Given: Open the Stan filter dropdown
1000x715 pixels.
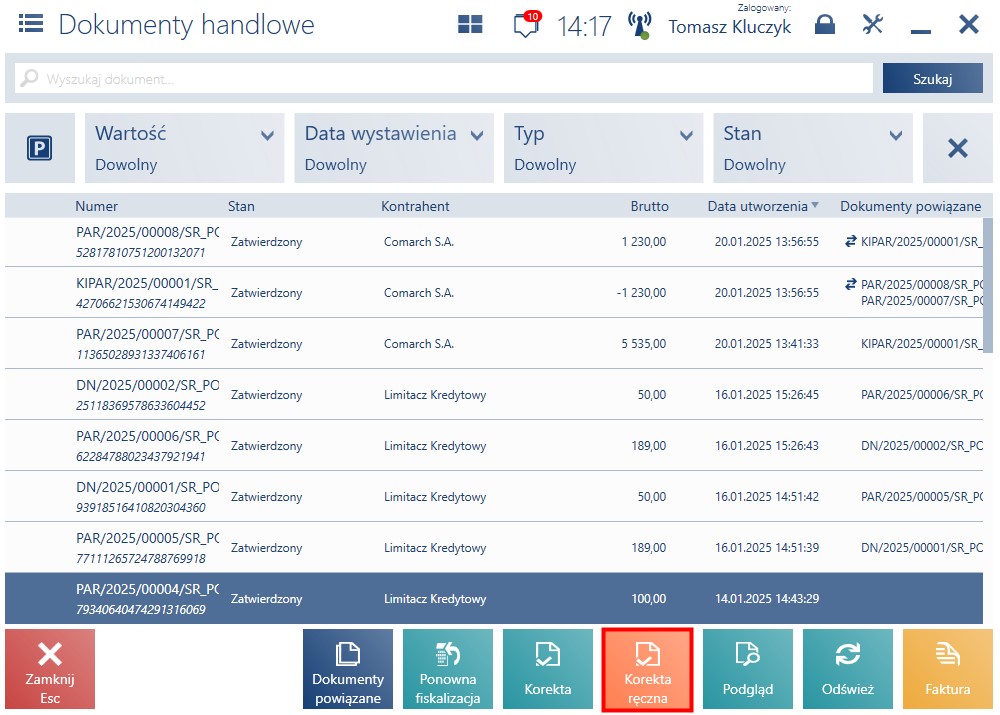Looking at the screenshot, I should (x=812, y=148).
